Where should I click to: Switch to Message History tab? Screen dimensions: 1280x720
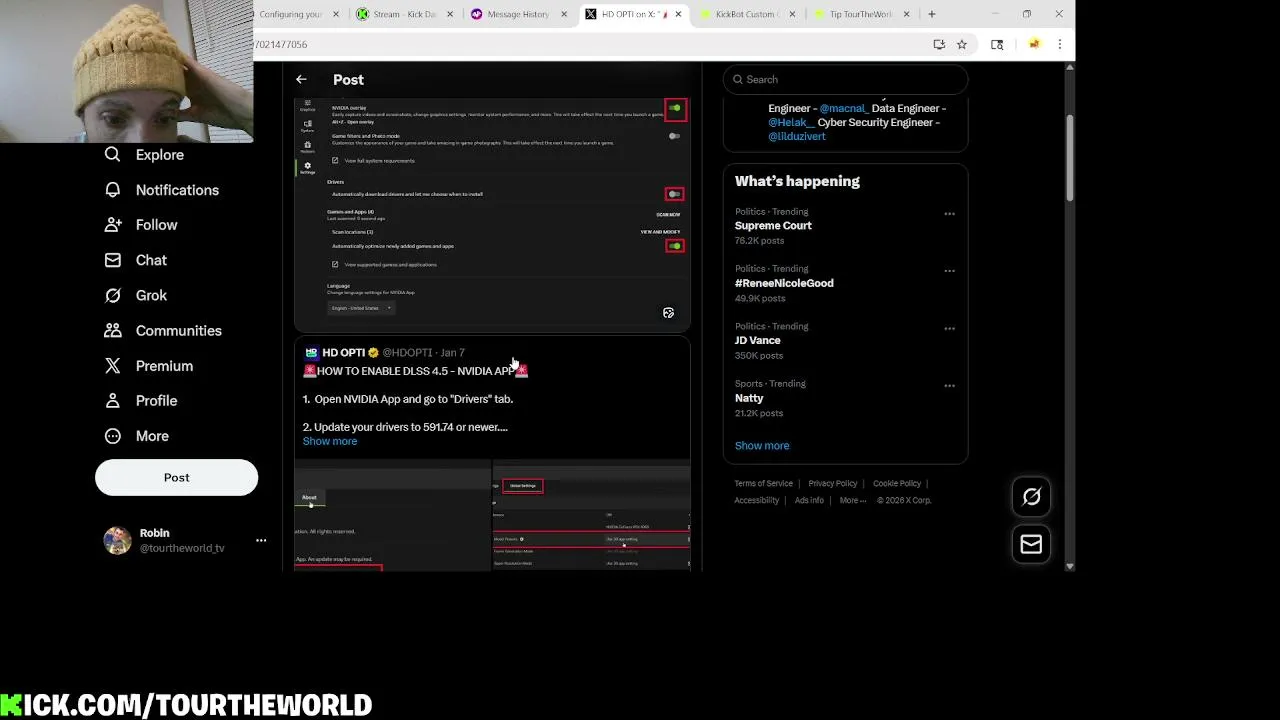click(518, 14)
